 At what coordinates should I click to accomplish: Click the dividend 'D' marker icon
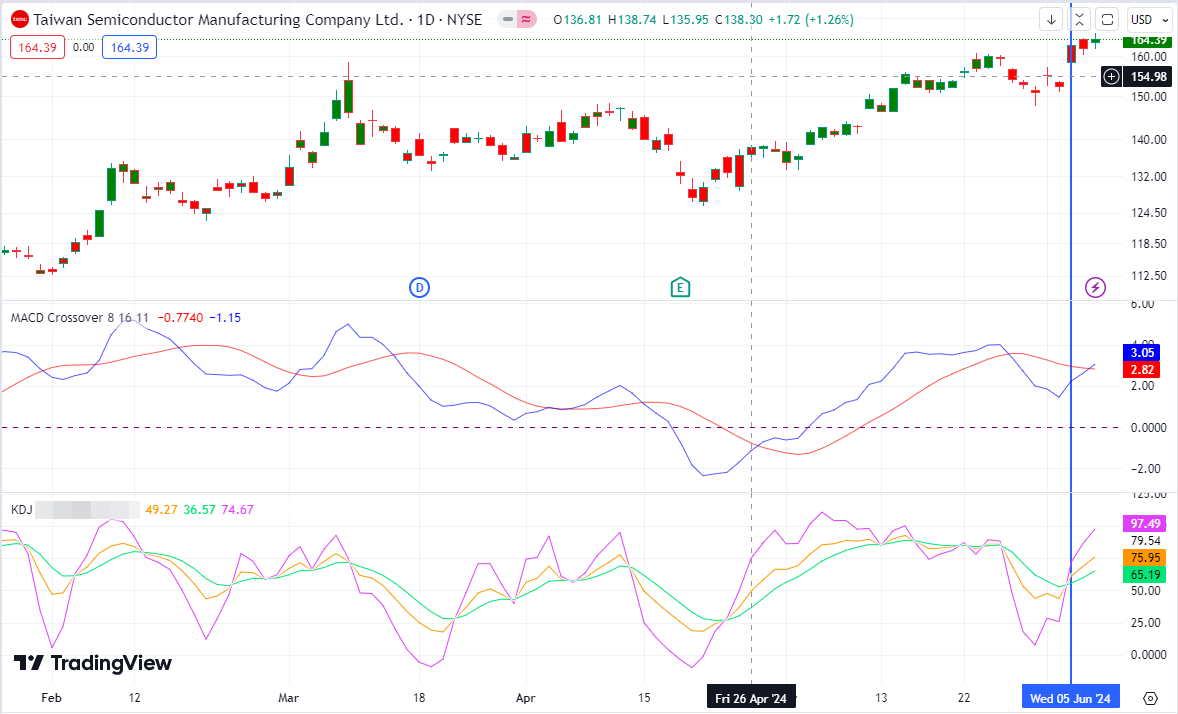tap(419, 287)
